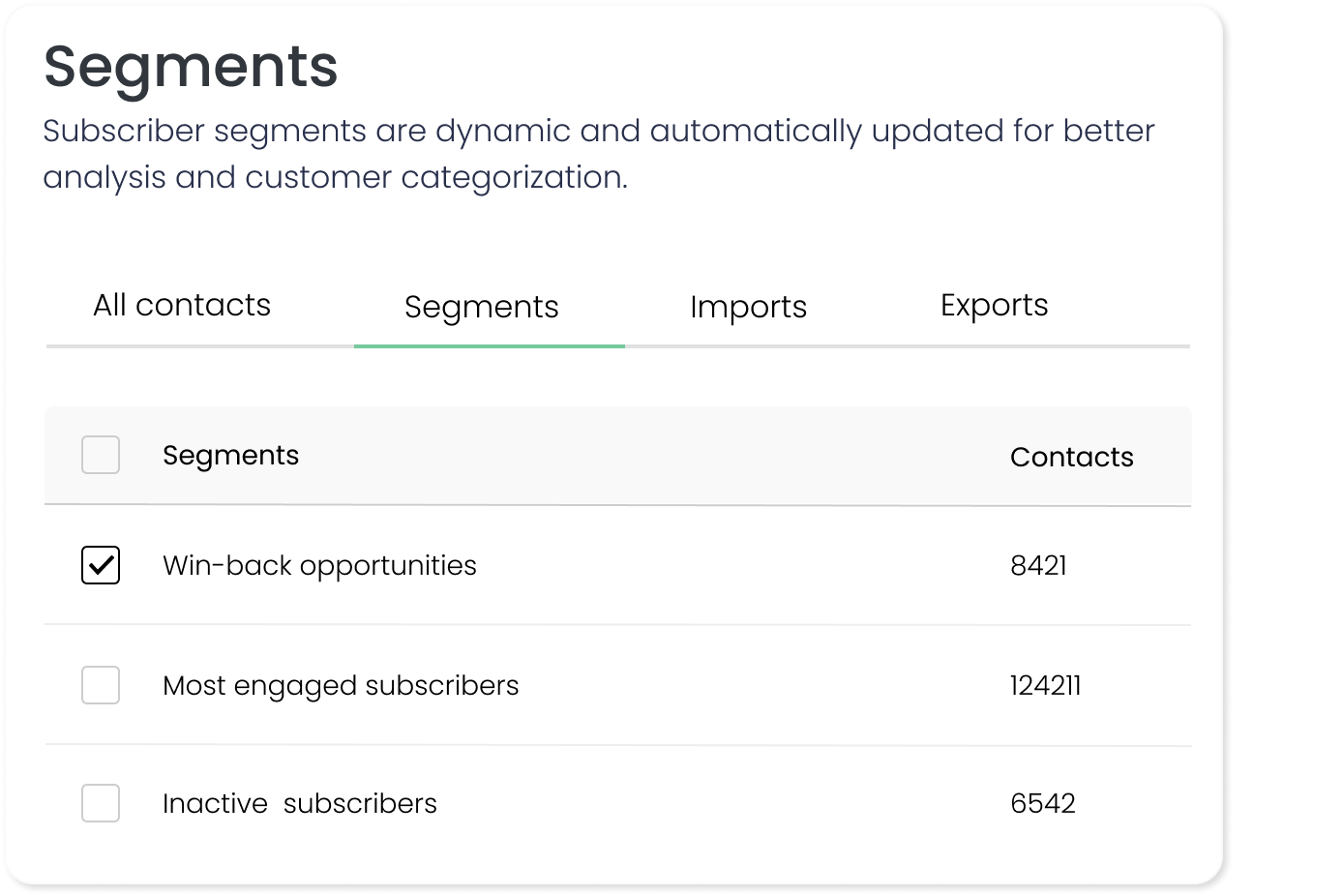1343x896 pixels.
Task: Check the select-all Segments header checkbox
Action: 101,455
